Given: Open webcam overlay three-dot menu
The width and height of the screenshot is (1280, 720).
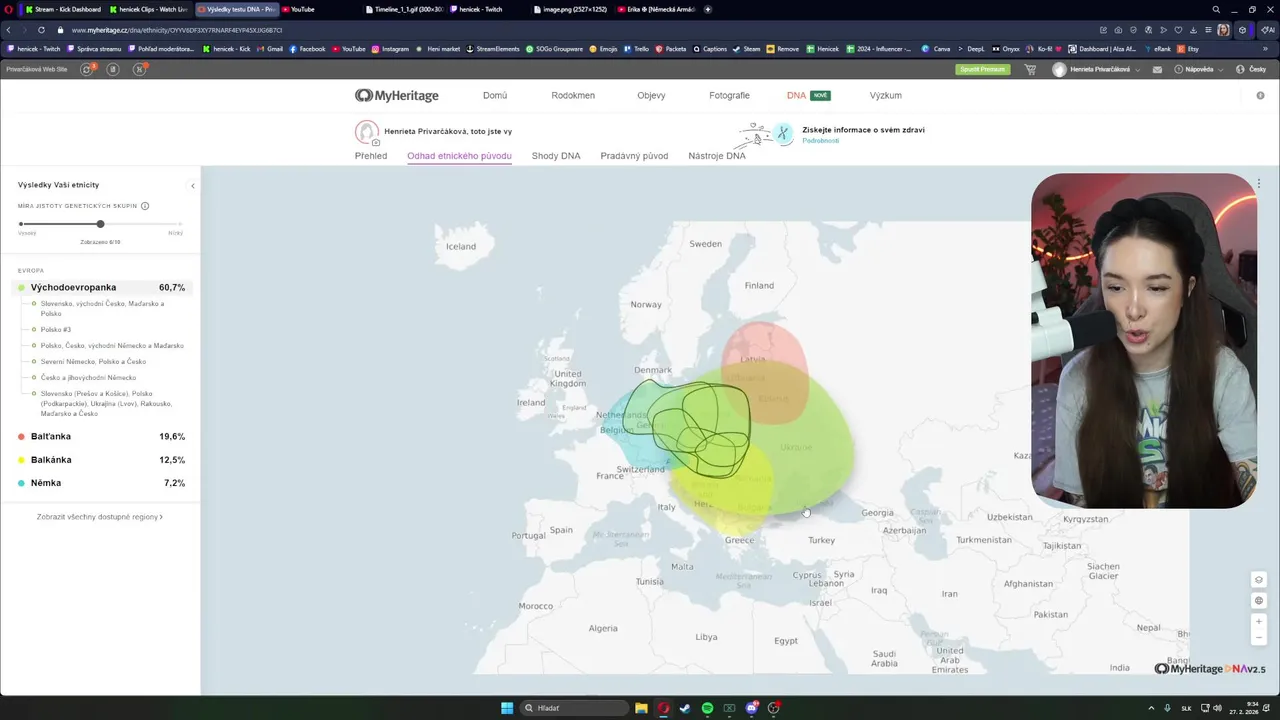Looking at the screenshot, I should tap(1259, 184).
